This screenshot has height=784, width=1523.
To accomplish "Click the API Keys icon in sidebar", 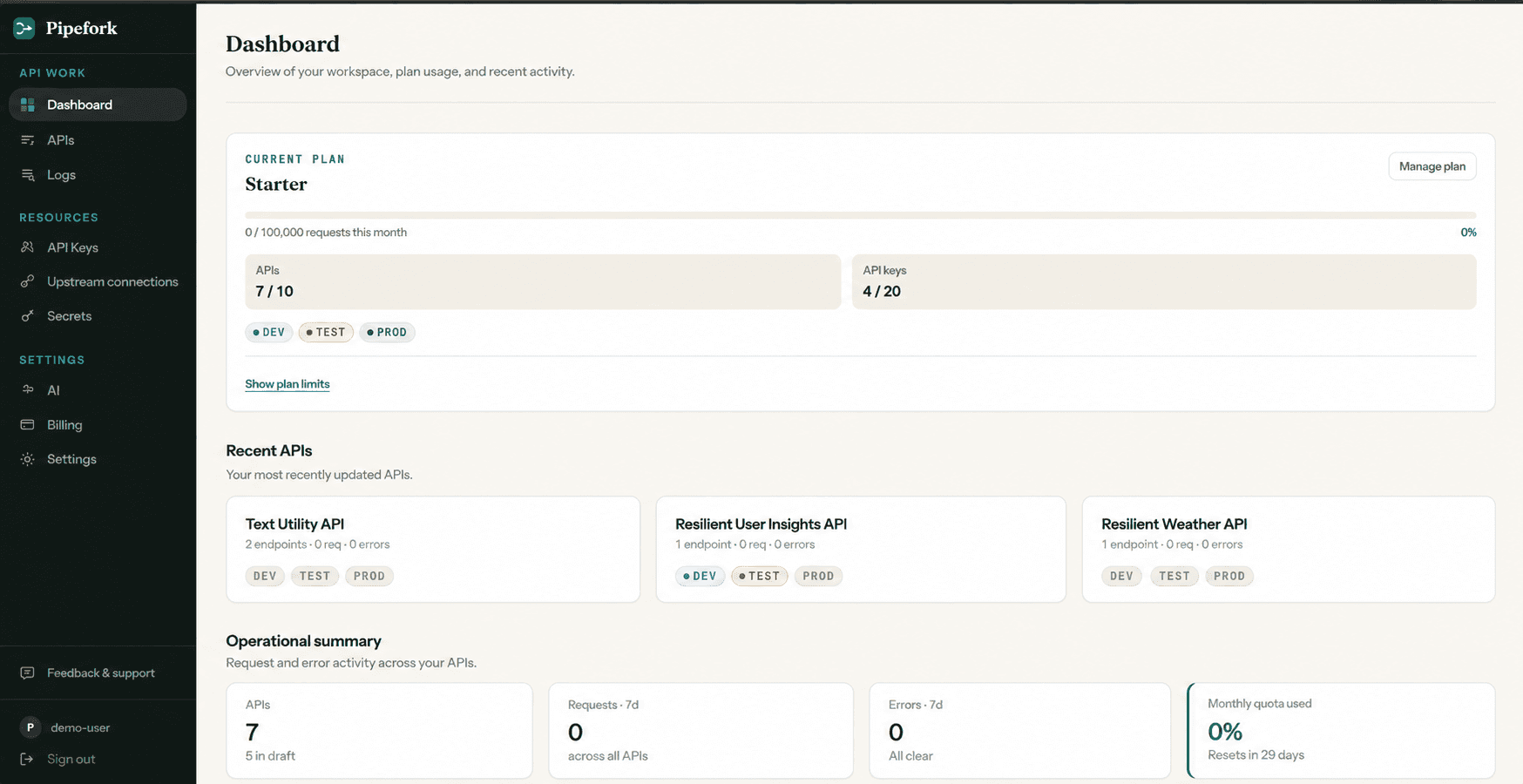I will click(28, 247).
